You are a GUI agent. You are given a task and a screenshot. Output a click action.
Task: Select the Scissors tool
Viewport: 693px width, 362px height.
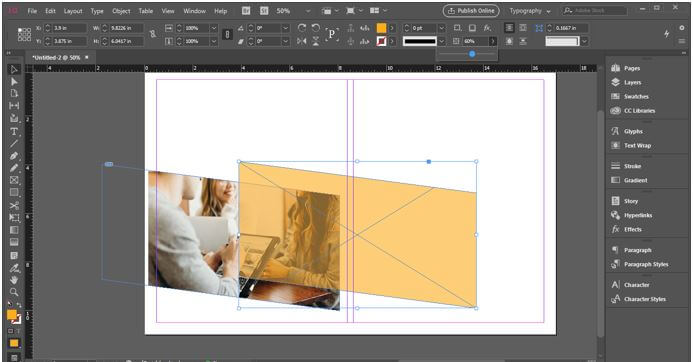point(14,206)
